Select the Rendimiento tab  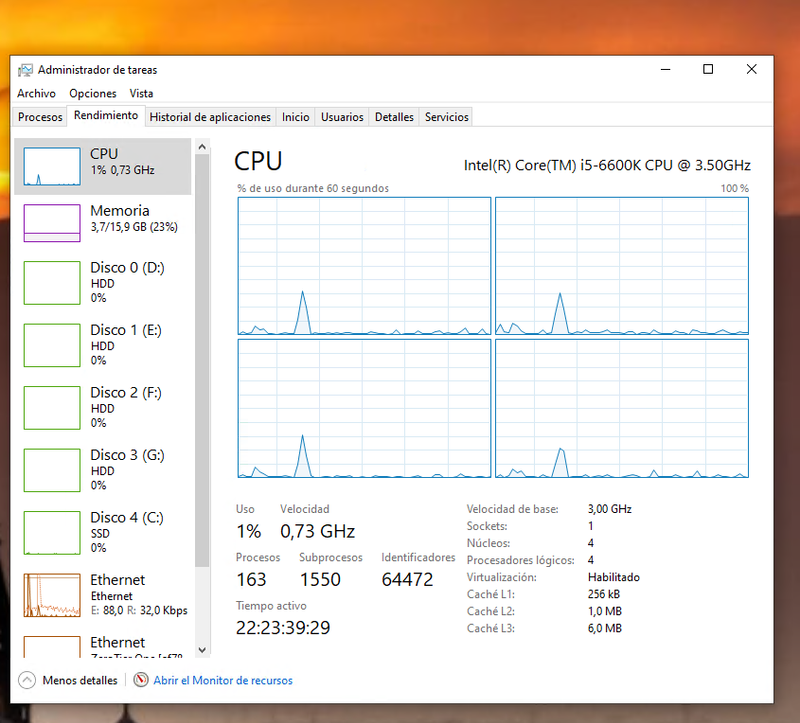[x=106, y=115]
